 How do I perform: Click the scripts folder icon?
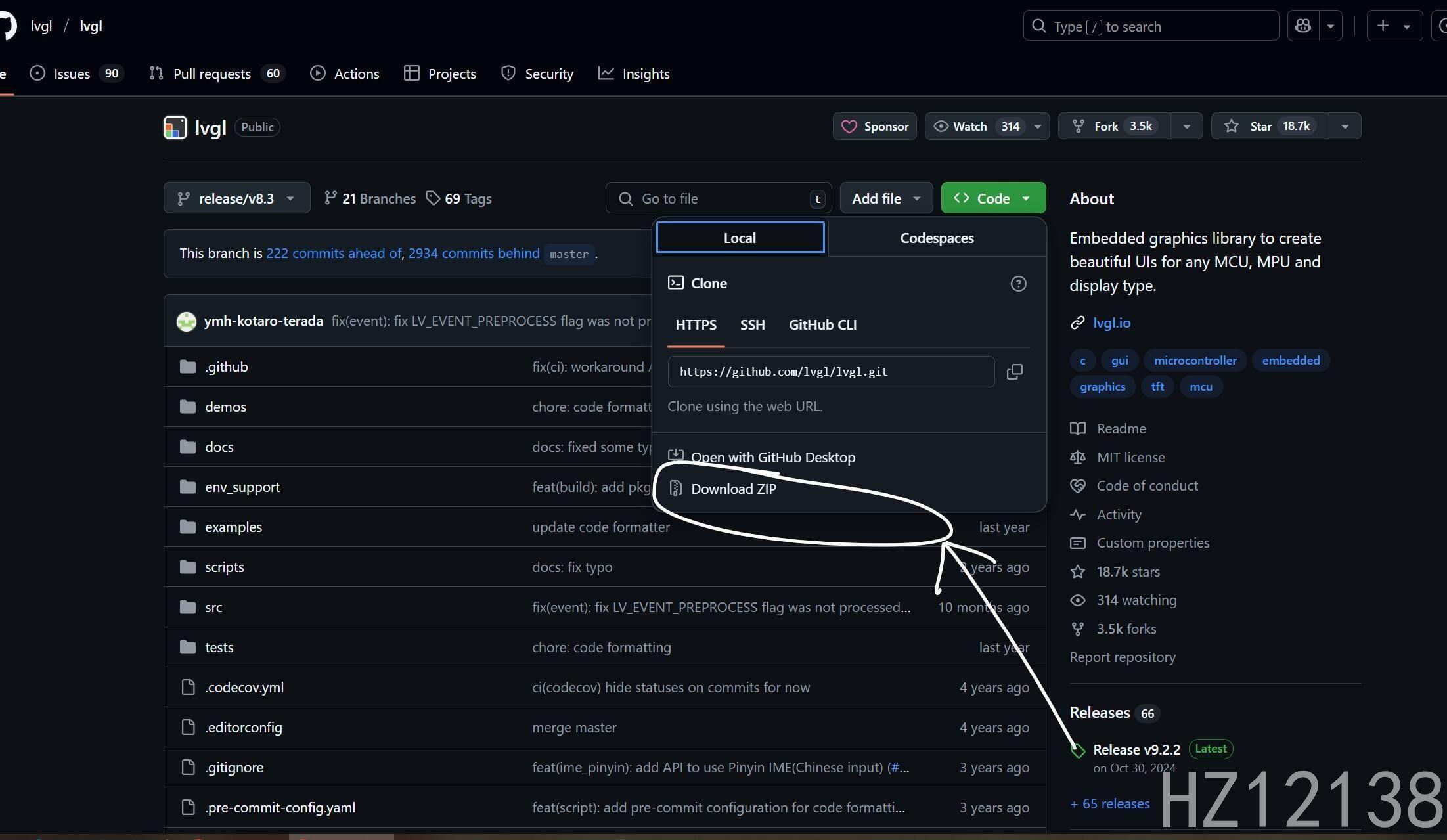coord(188,567)
